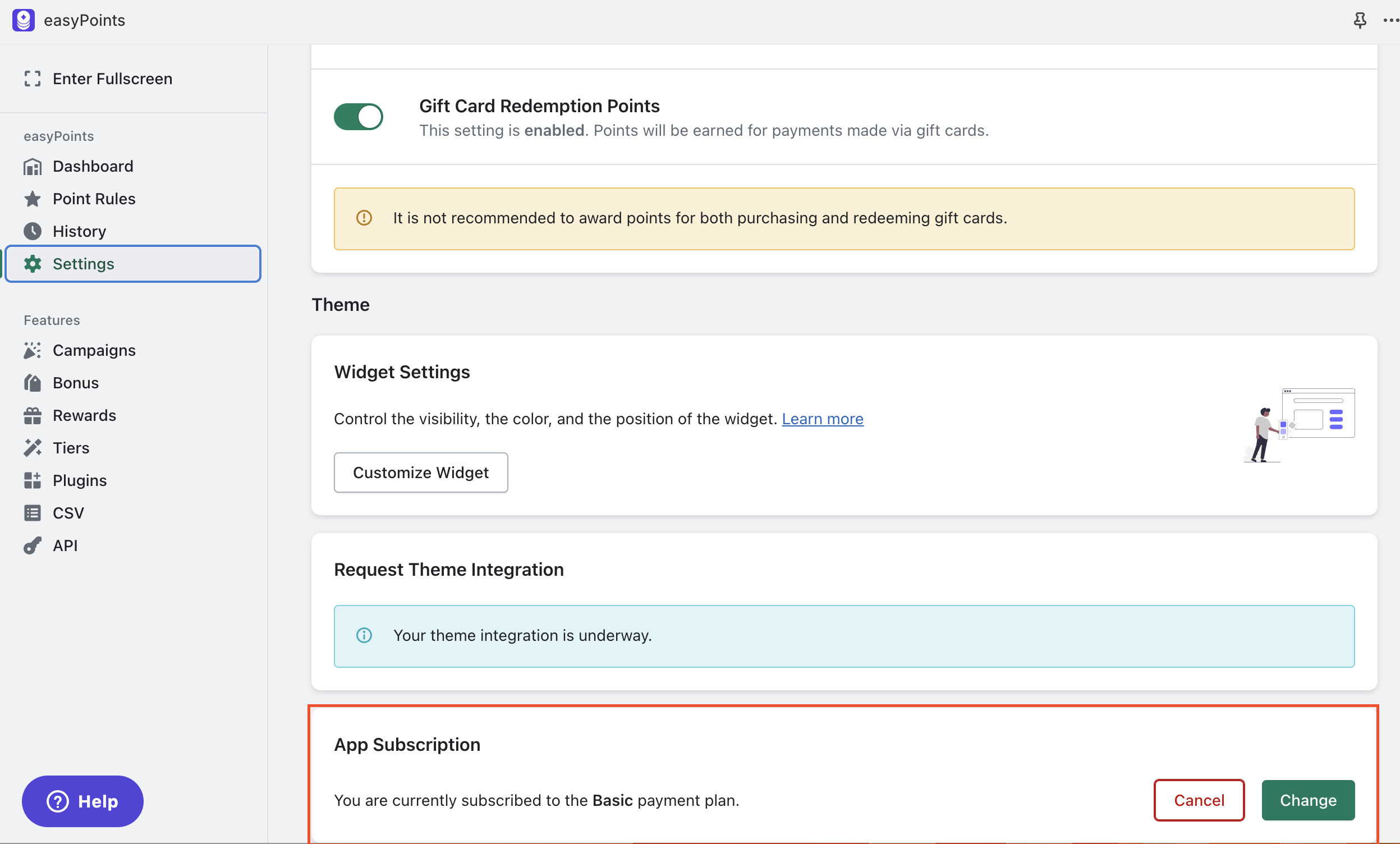Select the Bonus icon in sidebar
The image size is (1400, 844).
pyautogui.click(x=33, y=383)
